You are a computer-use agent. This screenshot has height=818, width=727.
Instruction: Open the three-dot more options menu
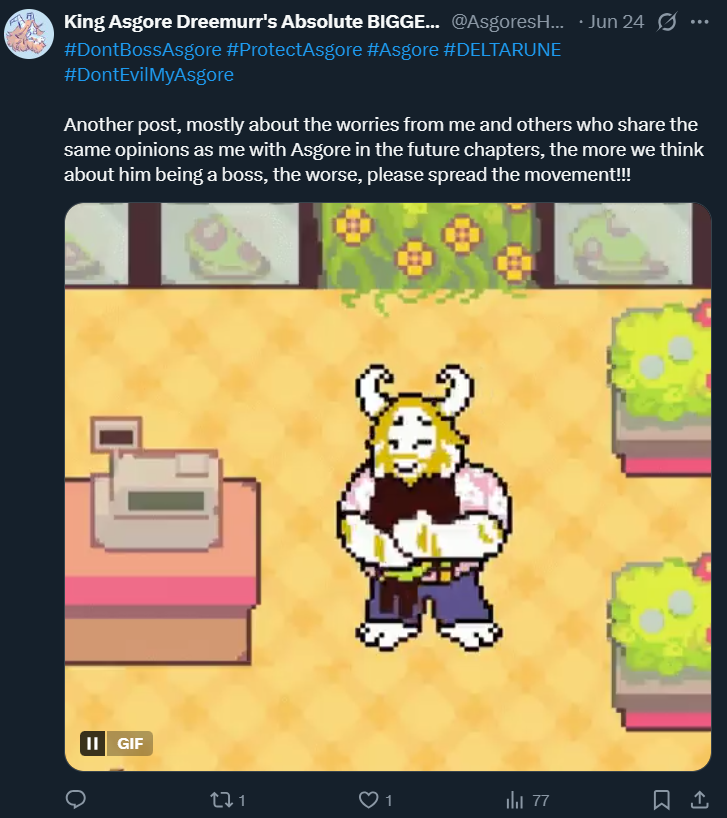[x=699, y=22]
